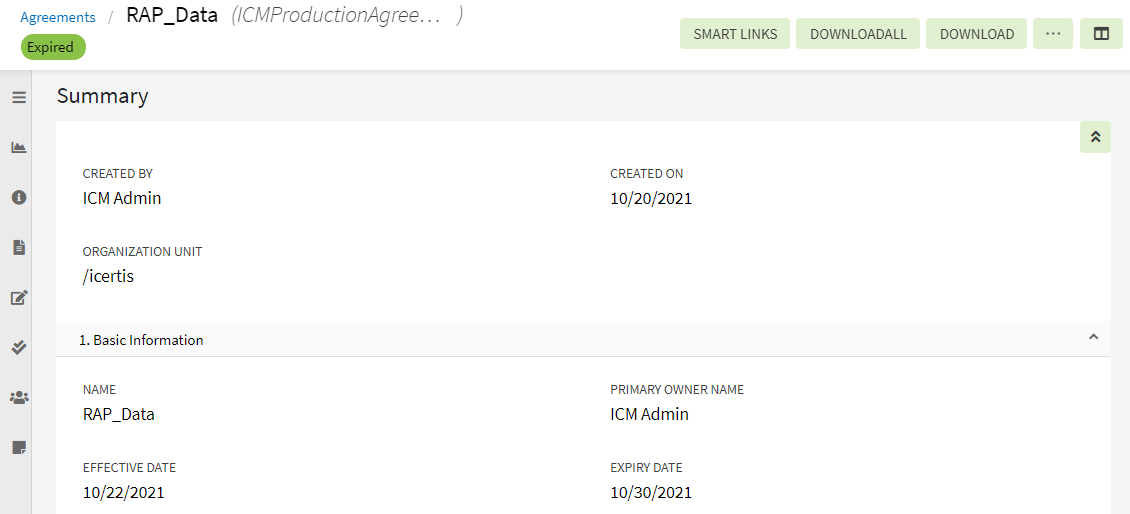The width and height of the screenshot is (1130, 514).
Task: Collapse the Basic Information section
Action: point(1093,338)
